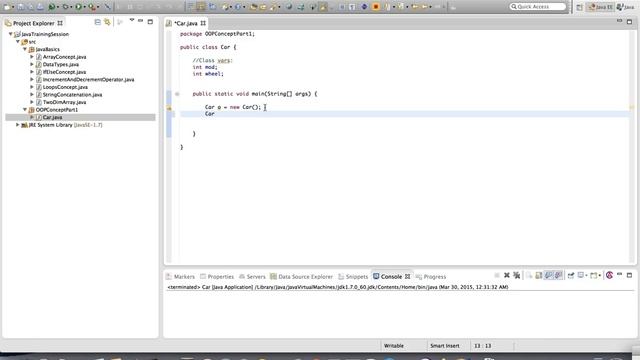
Task: Open the Snippets tab
Action: pos(353,276)
